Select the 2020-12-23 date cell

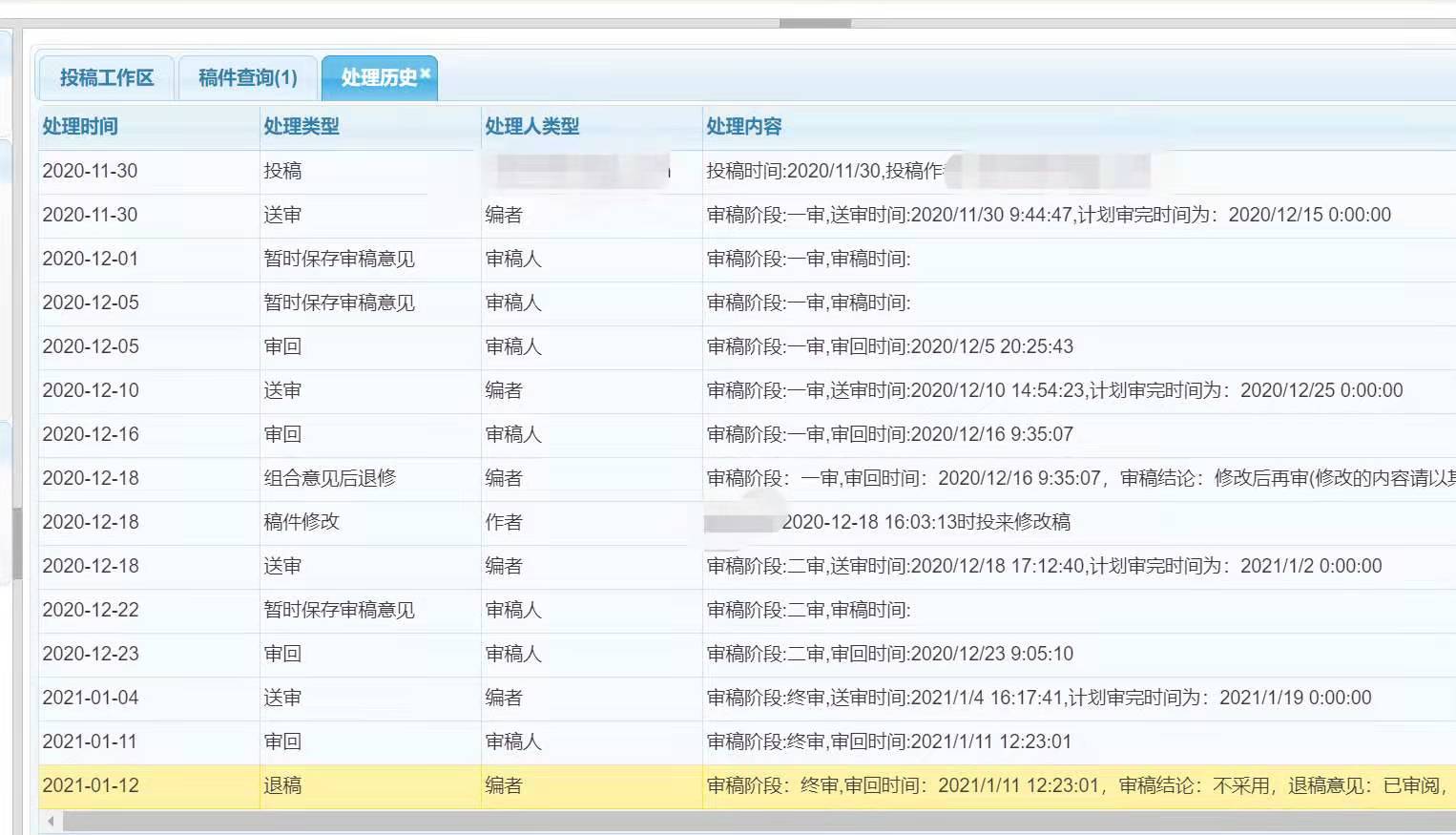(91, 654)
